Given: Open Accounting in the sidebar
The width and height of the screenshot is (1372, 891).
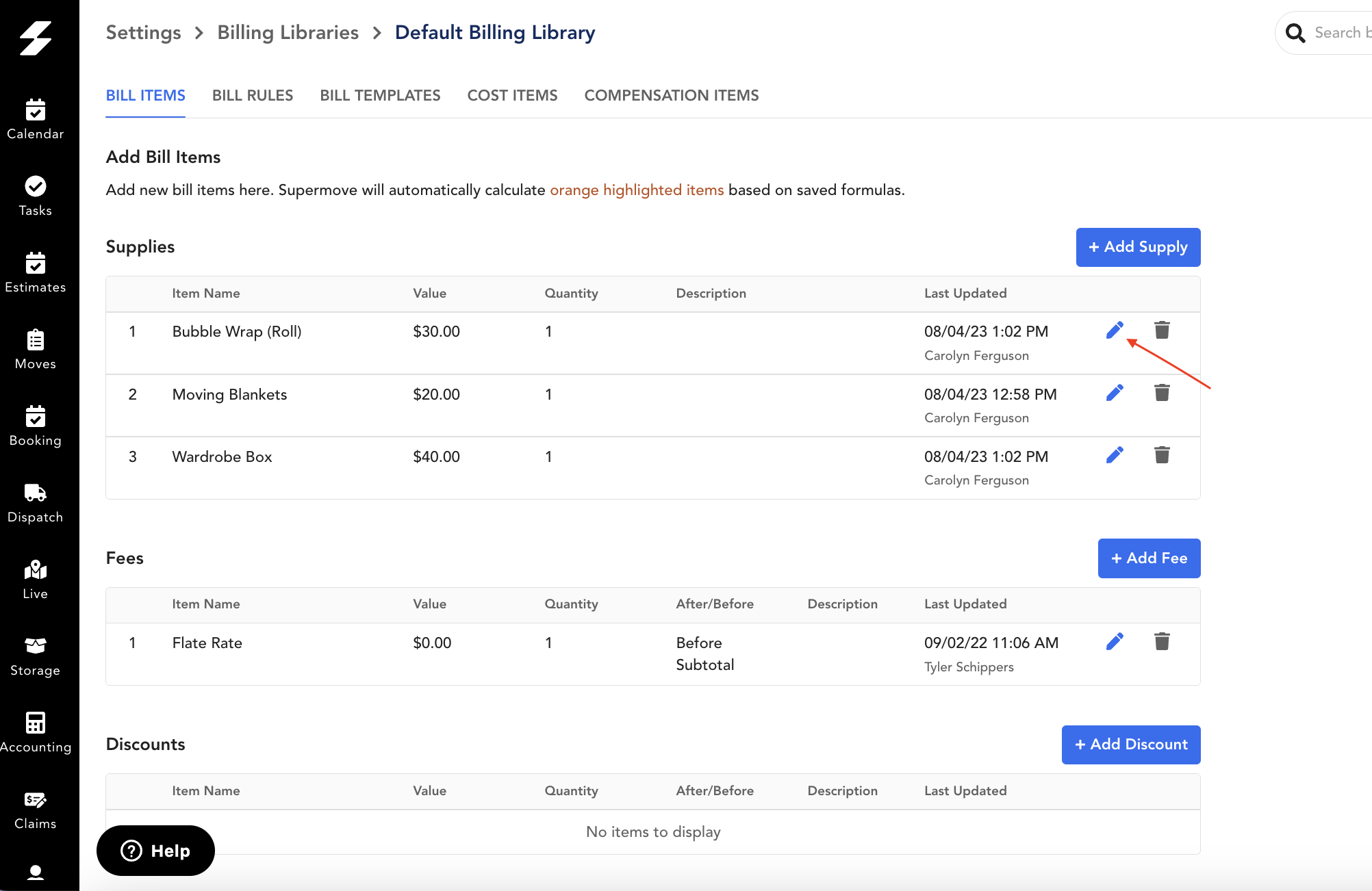Looking at the screenshot, I should pos(36,733).
